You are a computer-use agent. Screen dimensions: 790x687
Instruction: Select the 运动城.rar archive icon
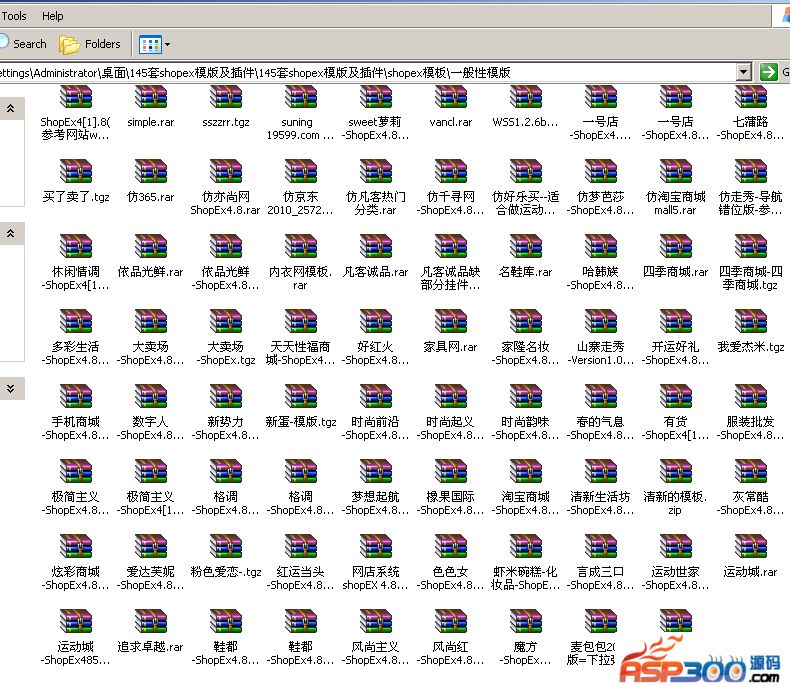(x=751, y=546)
